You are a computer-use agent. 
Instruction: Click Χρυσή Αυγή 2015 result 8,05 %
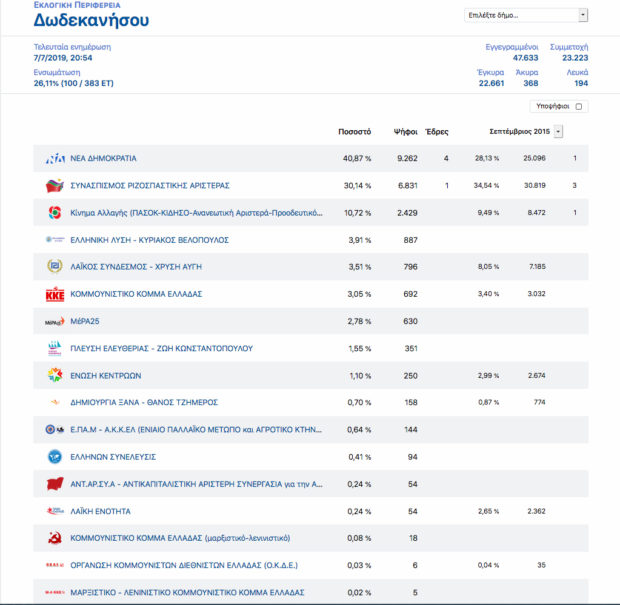488,267
